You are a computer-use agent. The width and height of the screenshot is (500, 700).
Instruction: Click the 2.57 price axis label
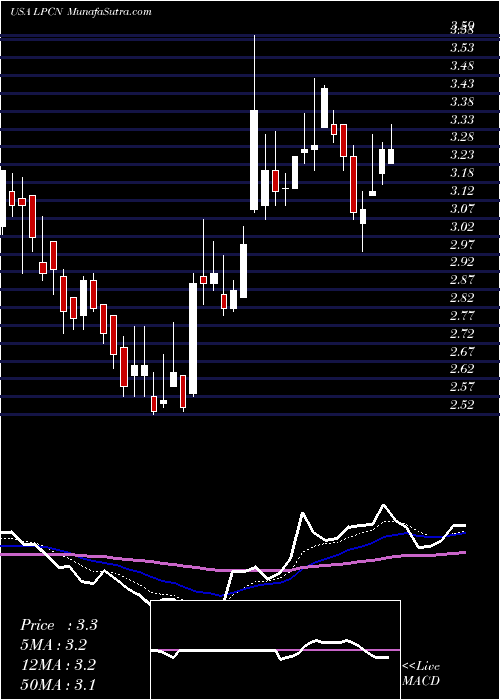coord(462,387)
